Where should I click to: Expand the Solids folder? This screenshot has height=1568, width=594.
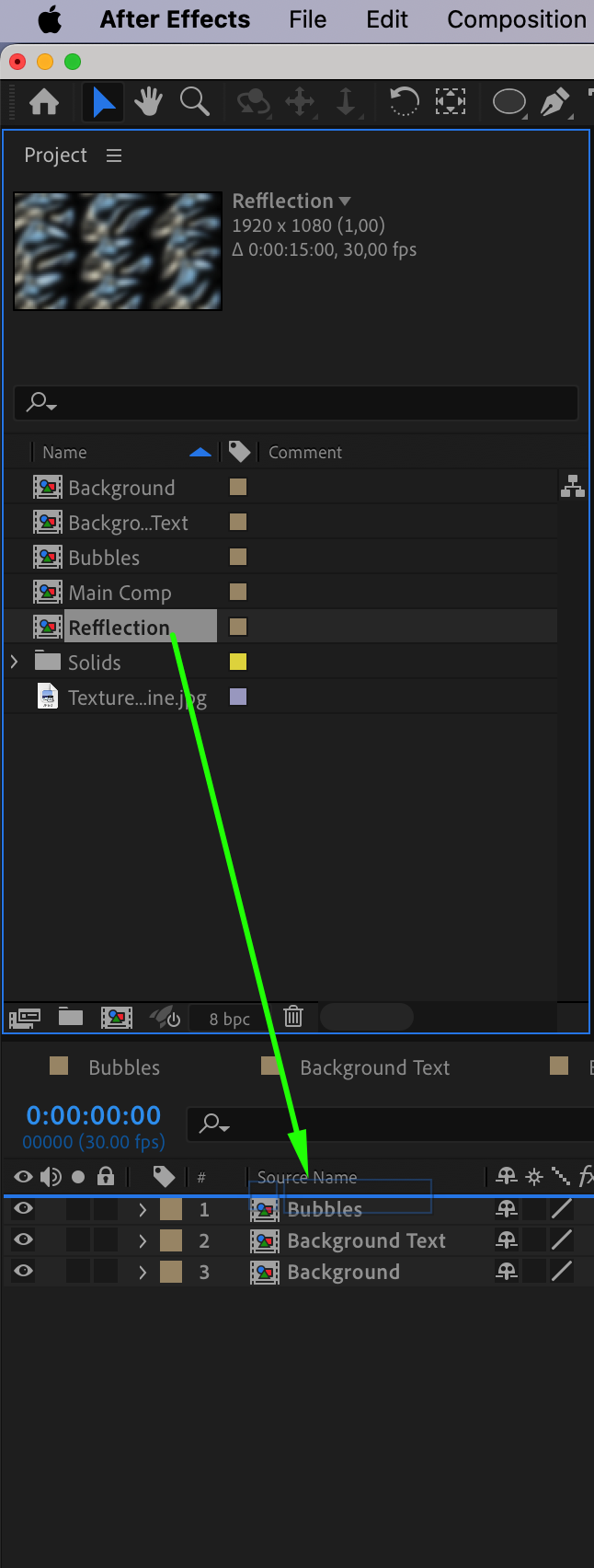tap(14, 662)
